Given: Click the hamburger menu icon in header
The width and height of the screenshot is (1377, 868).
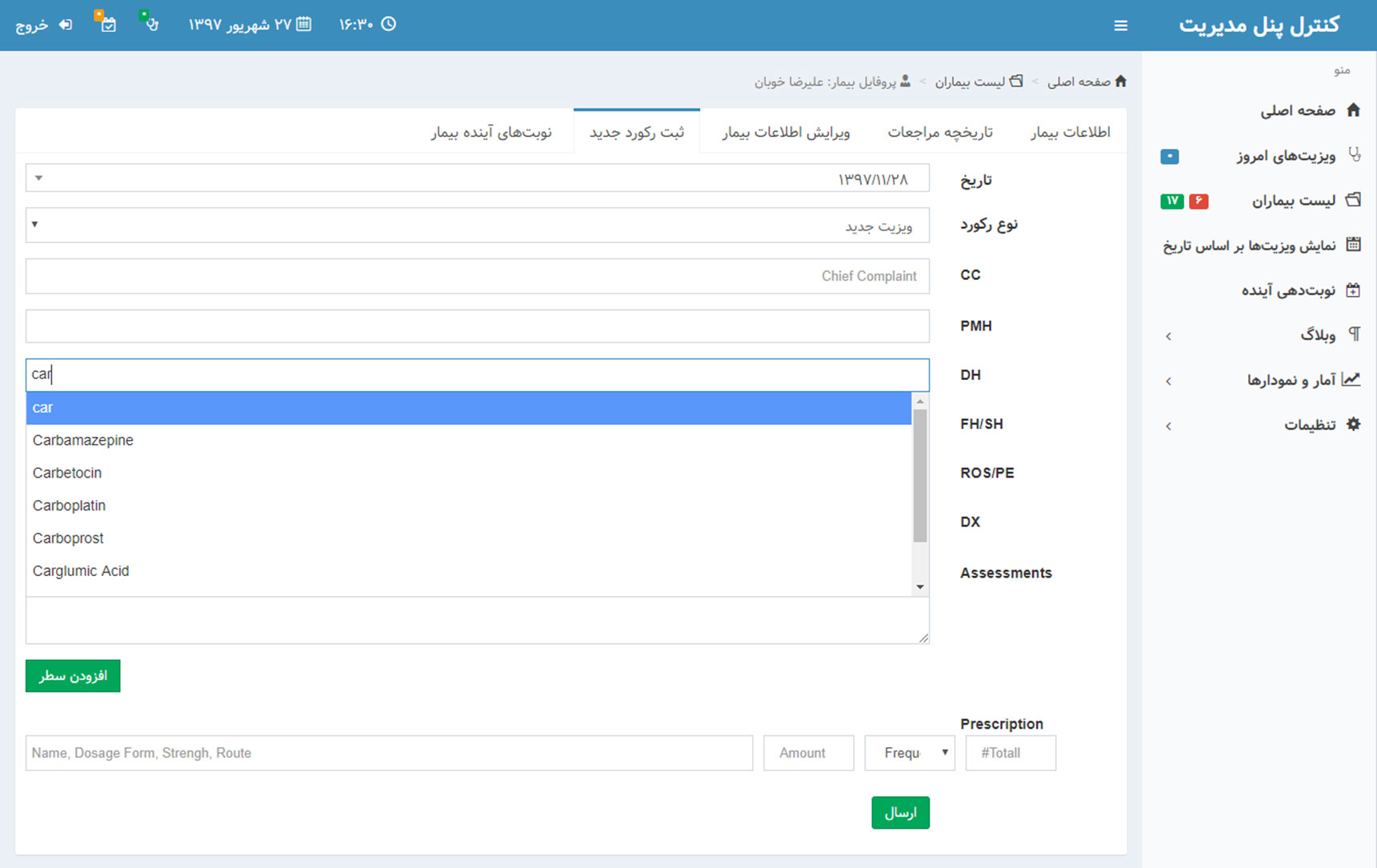Looking at the screenshot, I should (1120, 26).
